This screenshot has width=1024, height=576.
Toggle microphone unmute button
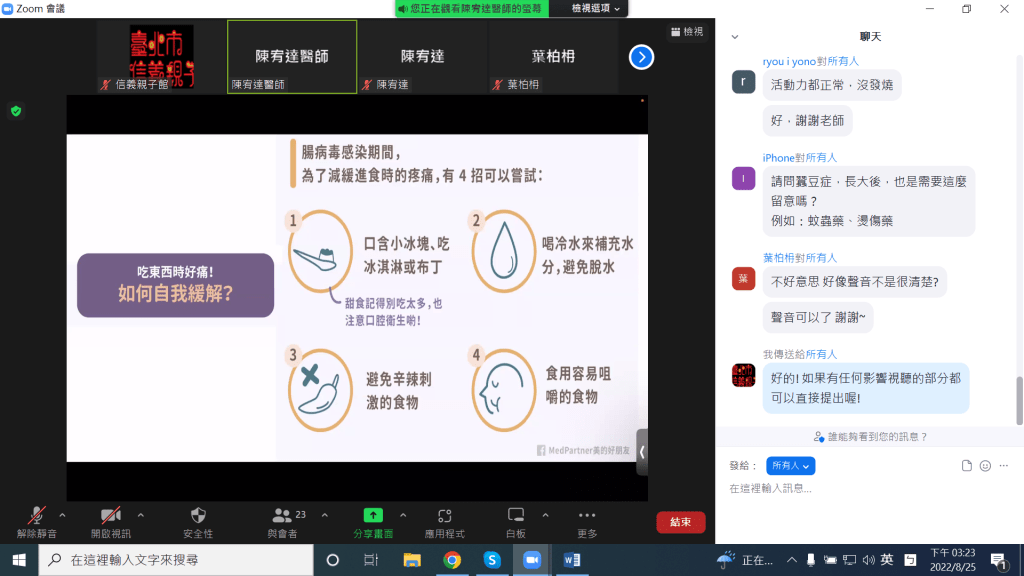pos(37,515)
